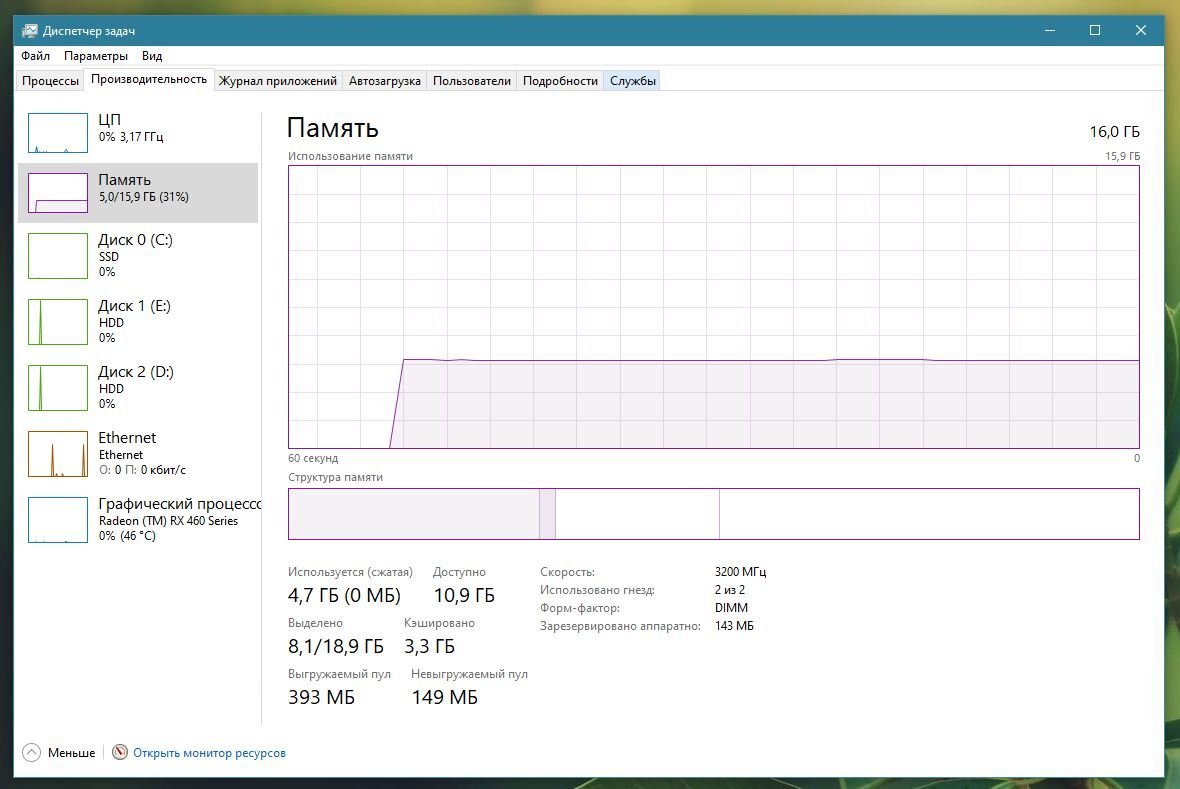The height and width of the screenshot is (789, 1180).
Task: Select the Ethernet graph thumbnail
Action: point(58,454)
